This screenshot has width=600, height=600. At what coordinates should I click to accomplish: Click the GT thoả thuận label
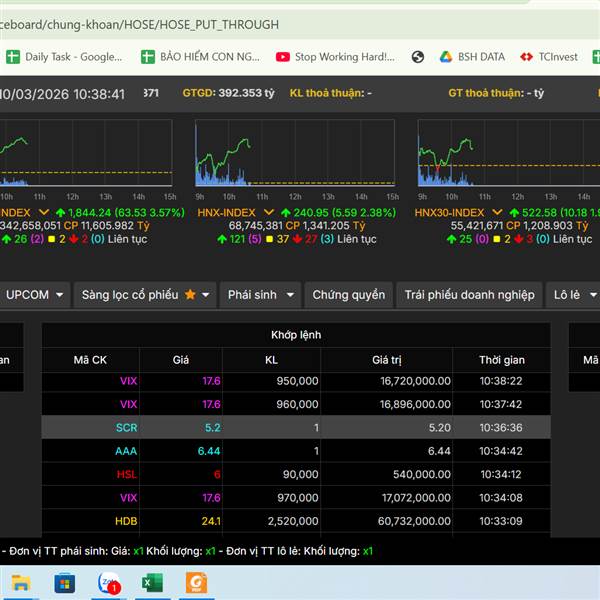[496, 93]
